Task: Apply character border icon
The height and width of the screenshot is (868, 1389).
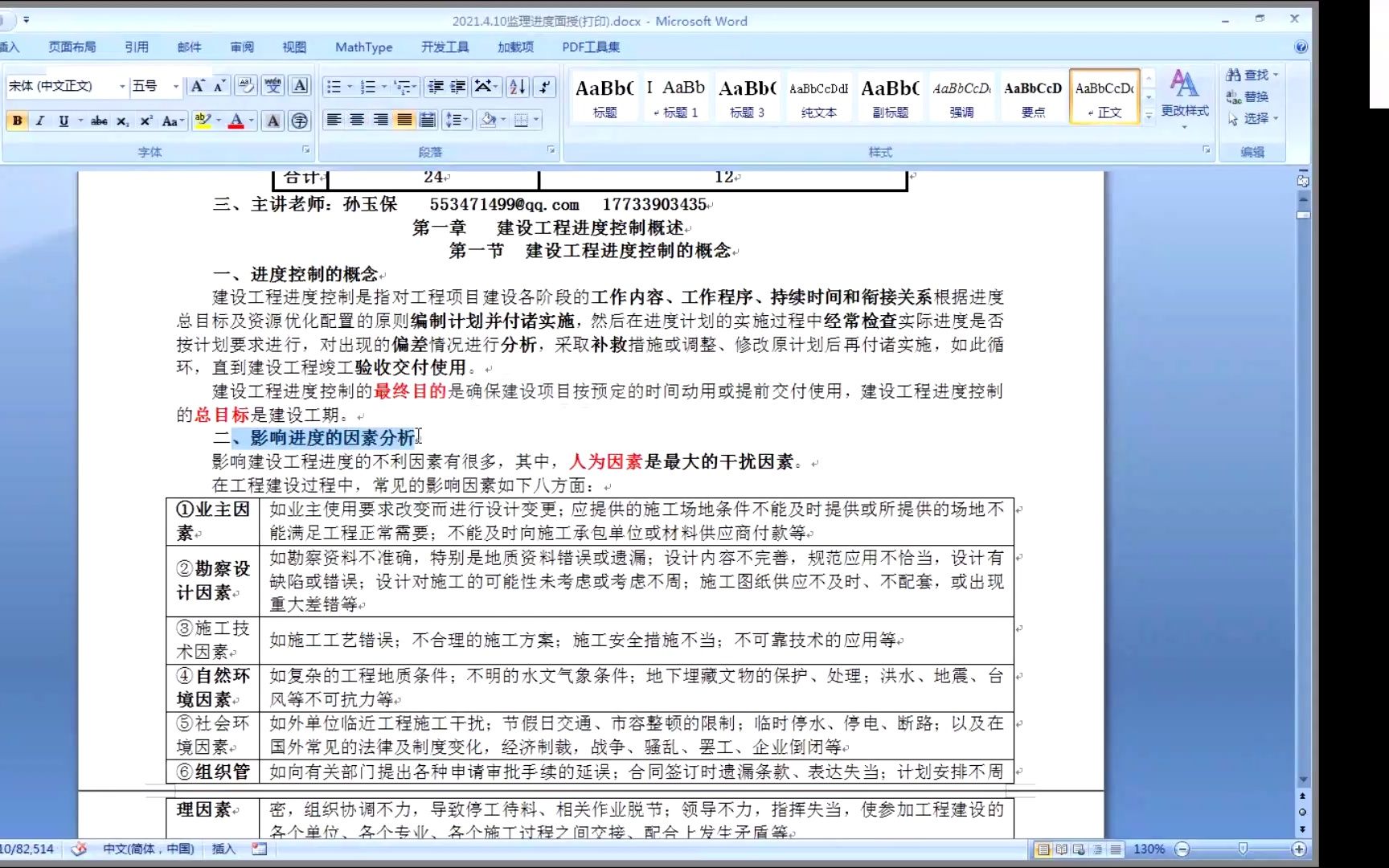Action: (x=300, y=86)
